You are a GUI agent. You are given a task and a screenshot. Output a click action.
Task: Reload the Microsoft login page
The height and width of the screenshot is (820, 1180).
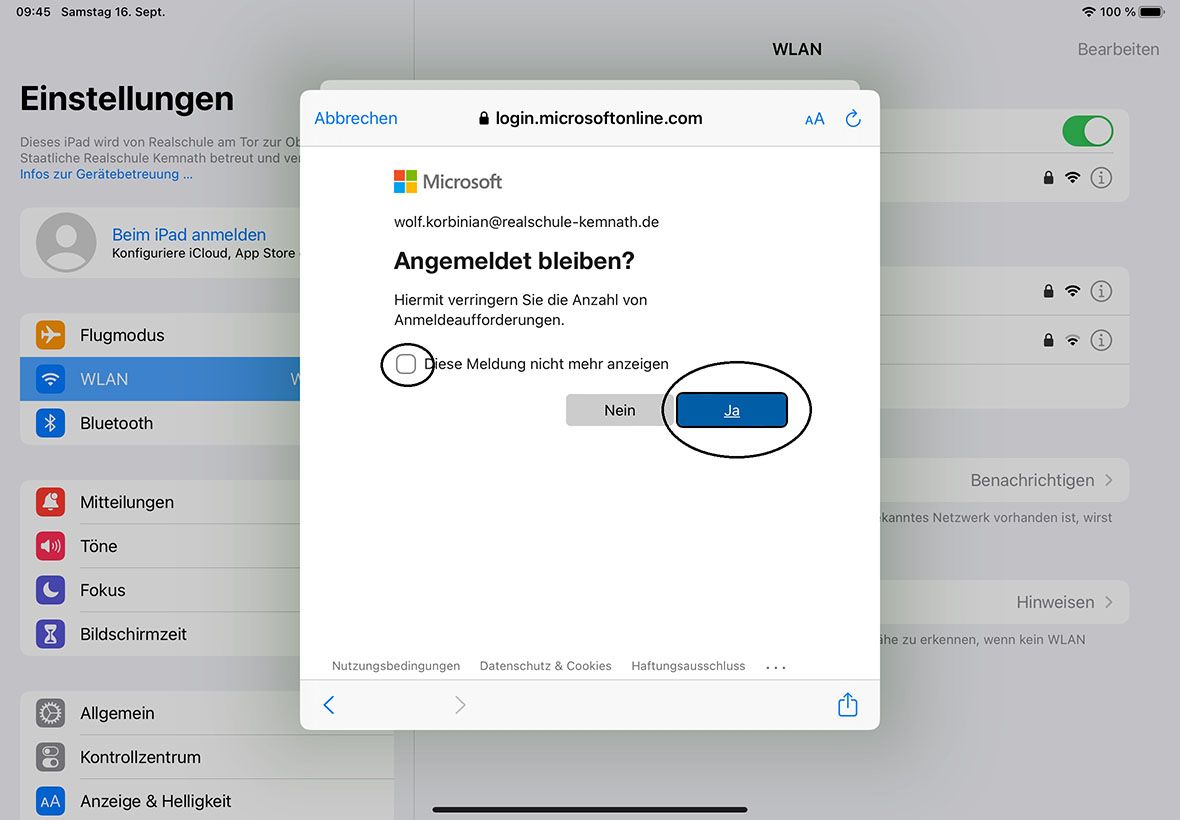click(853, 118)
